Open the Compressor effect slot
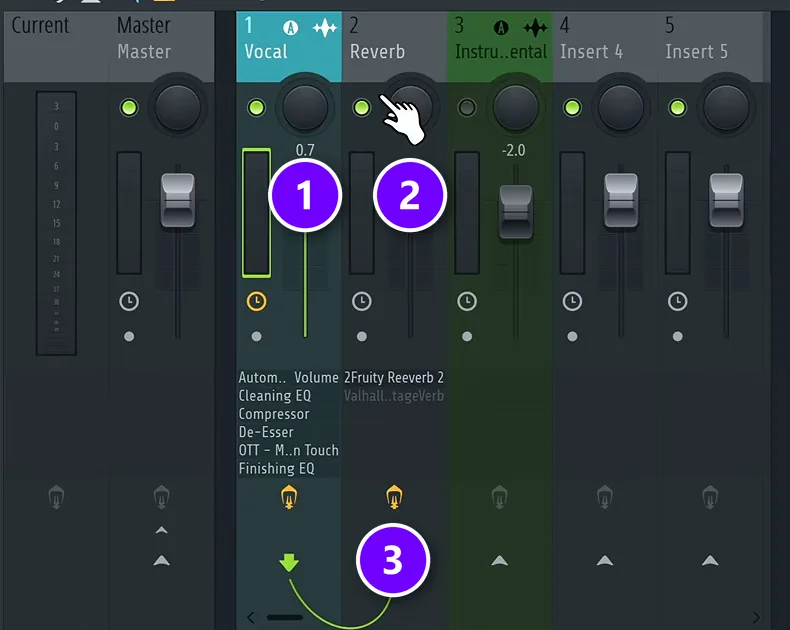 (x=289, y=414)
